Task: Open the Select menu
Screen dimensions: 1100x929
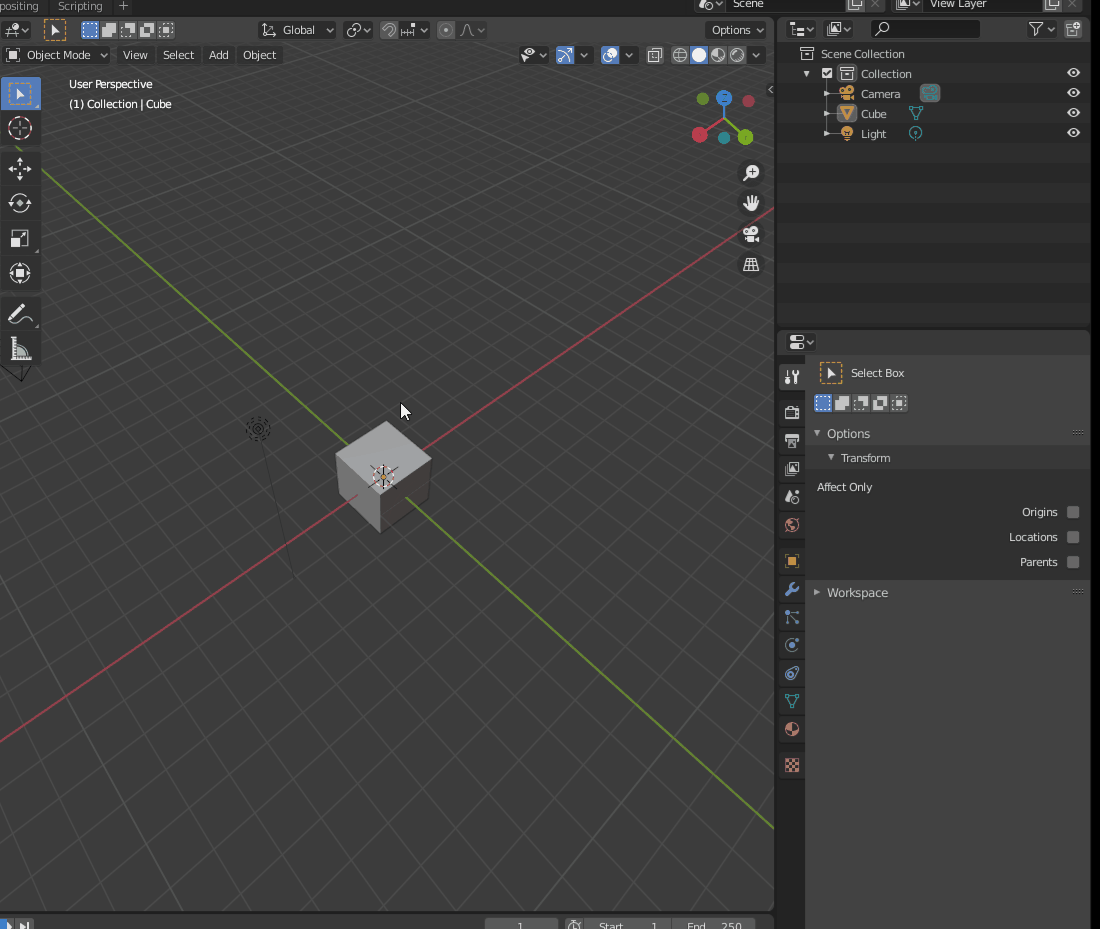Action: [178, 55]
